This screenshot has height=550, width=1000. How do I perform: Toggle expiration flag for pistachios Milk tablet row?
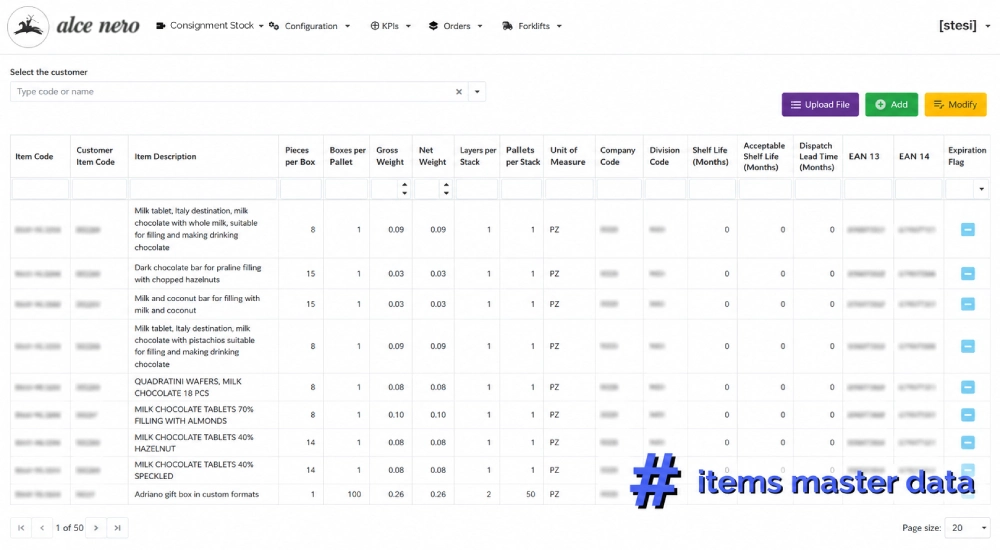coord(967,346)
